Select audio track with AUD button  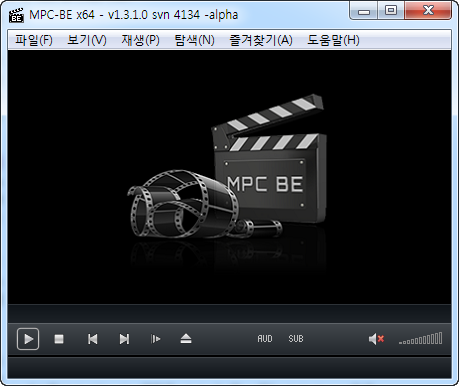tap(265, 339)
